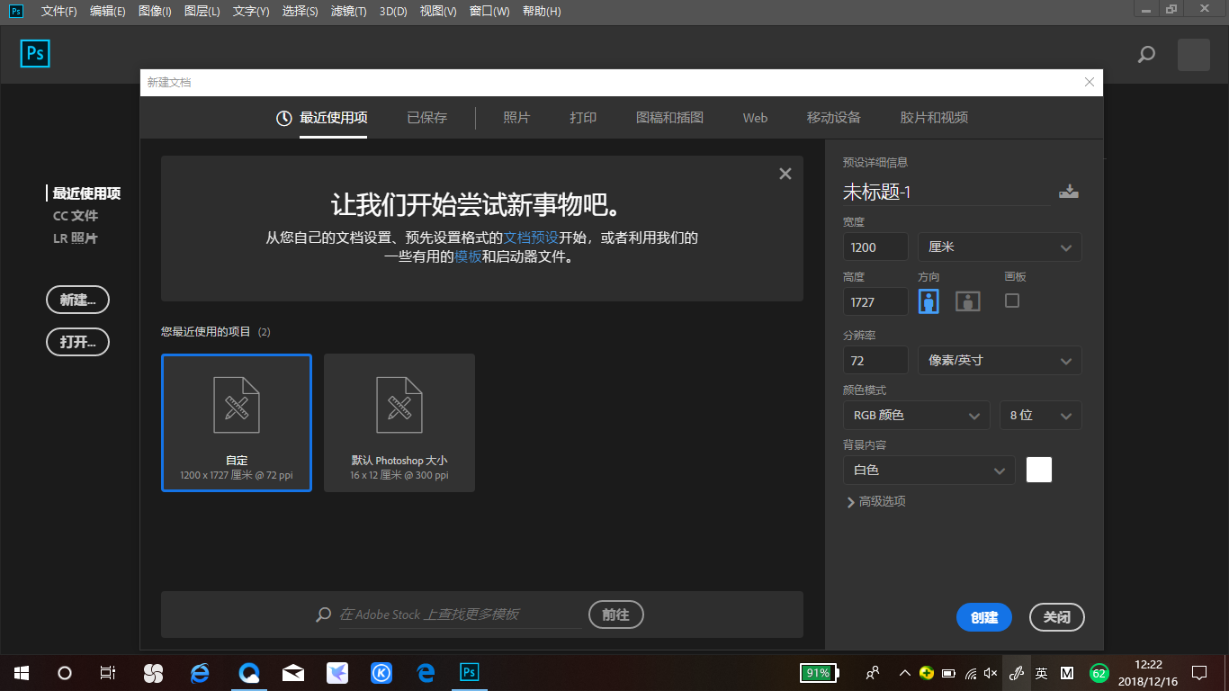1229x691 pixels.
Task: Switch to the 已保存 tab
Action: click(427, 118)
